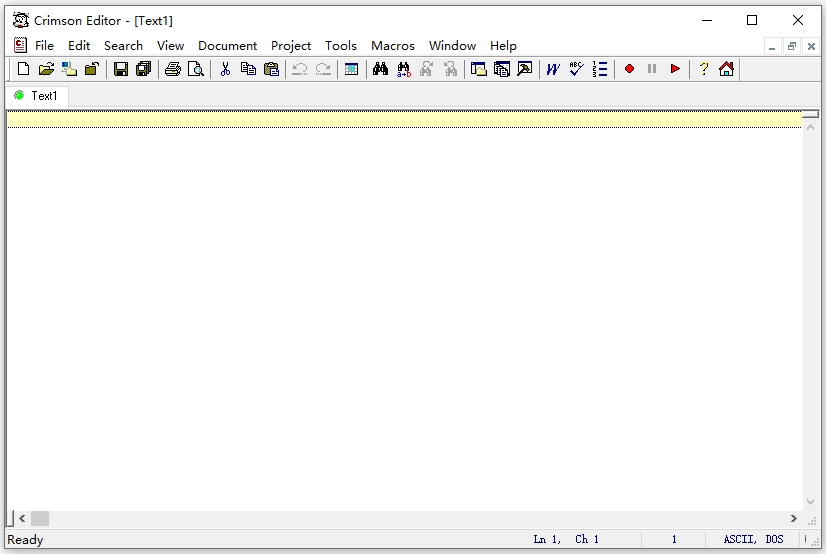This screenshot has height=554, width=826.
Task: Click the Help question mark icon
Action: click(703, 69)
